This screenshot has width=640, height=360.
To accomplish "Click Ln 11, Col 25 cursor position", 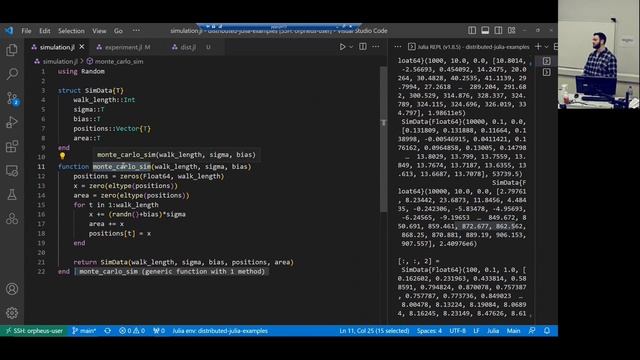I will click(x=374, y=331).
